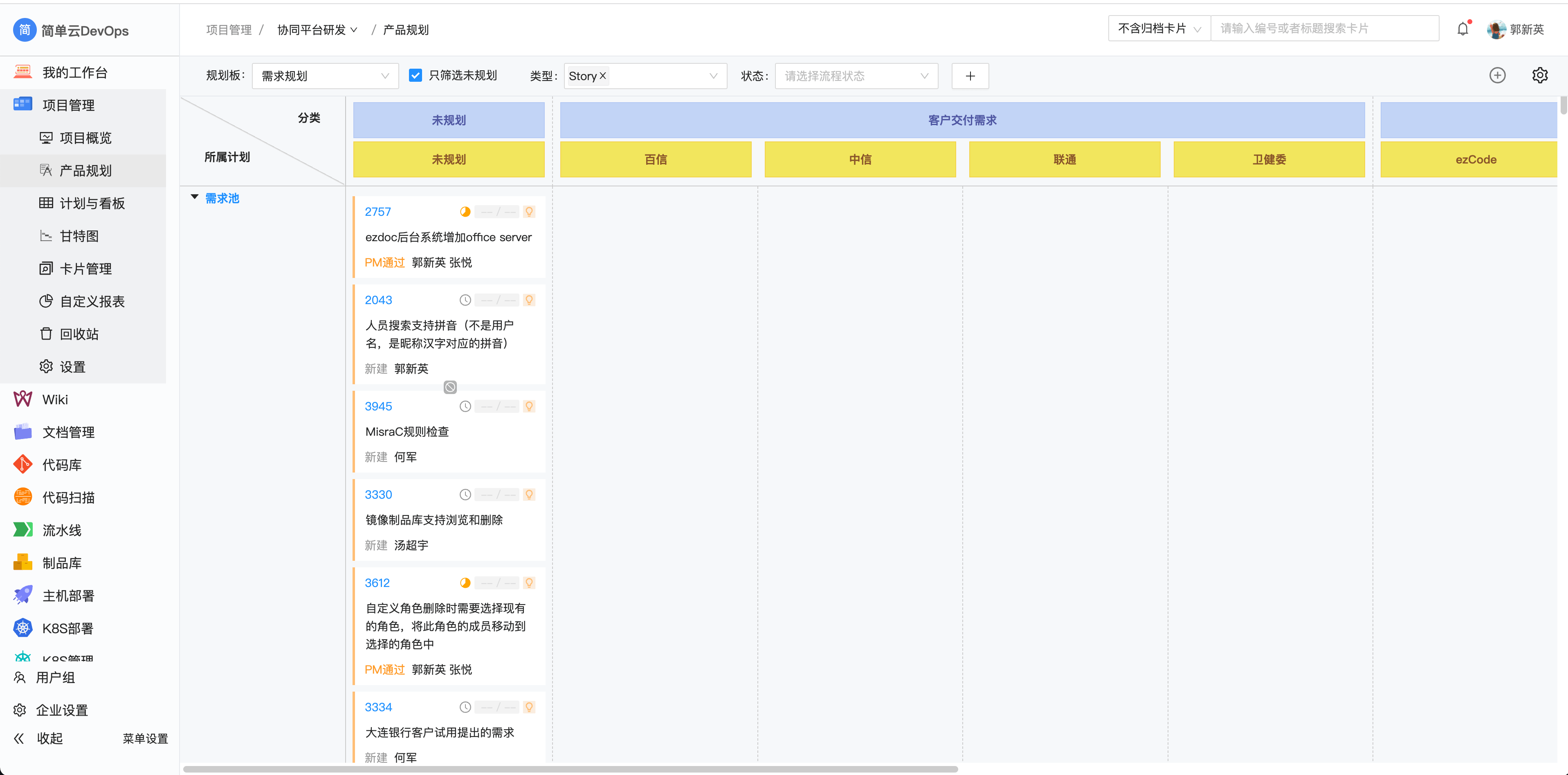The height and width of the screenshot is (775, 1568).
Task: Click the ezCode plan column header
Action: tap(1468, 159)
